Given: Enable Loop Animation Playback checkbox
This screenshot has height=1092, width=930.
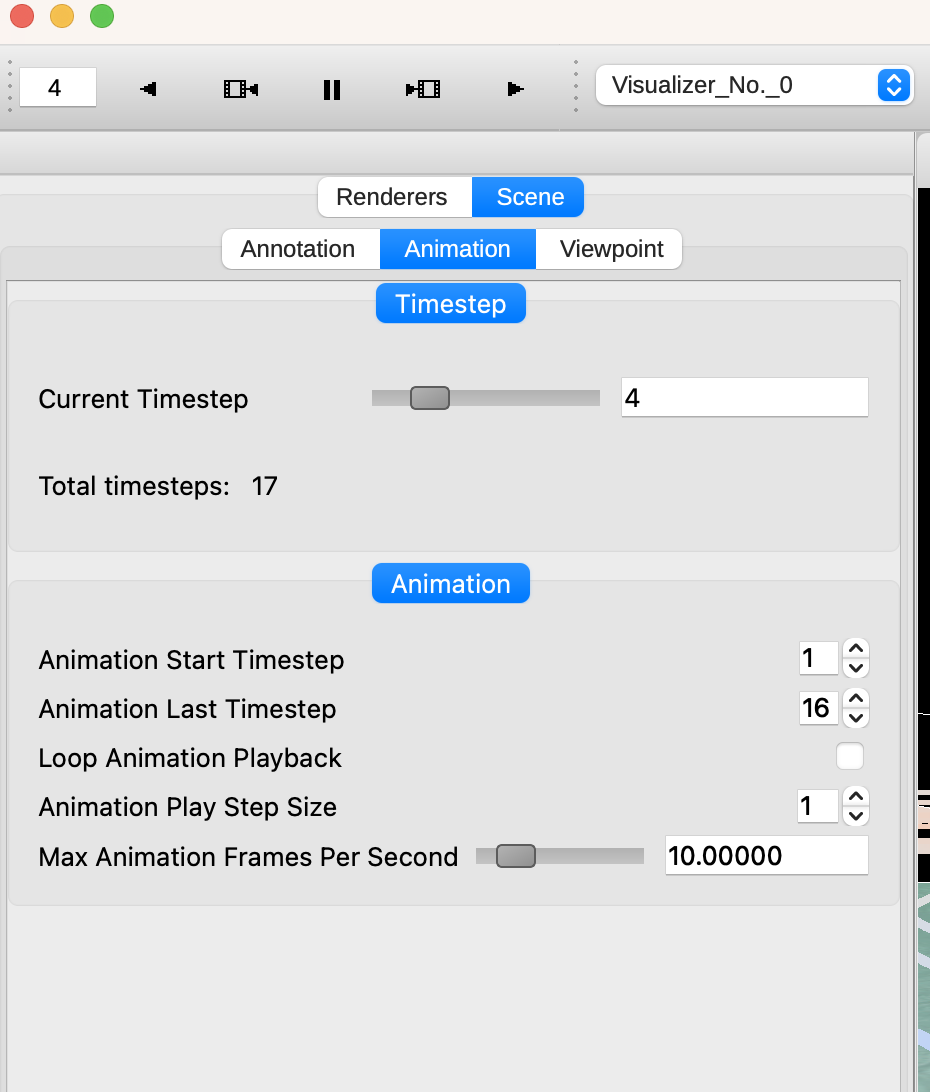Looking at the screenshot, I should (850, 757).
